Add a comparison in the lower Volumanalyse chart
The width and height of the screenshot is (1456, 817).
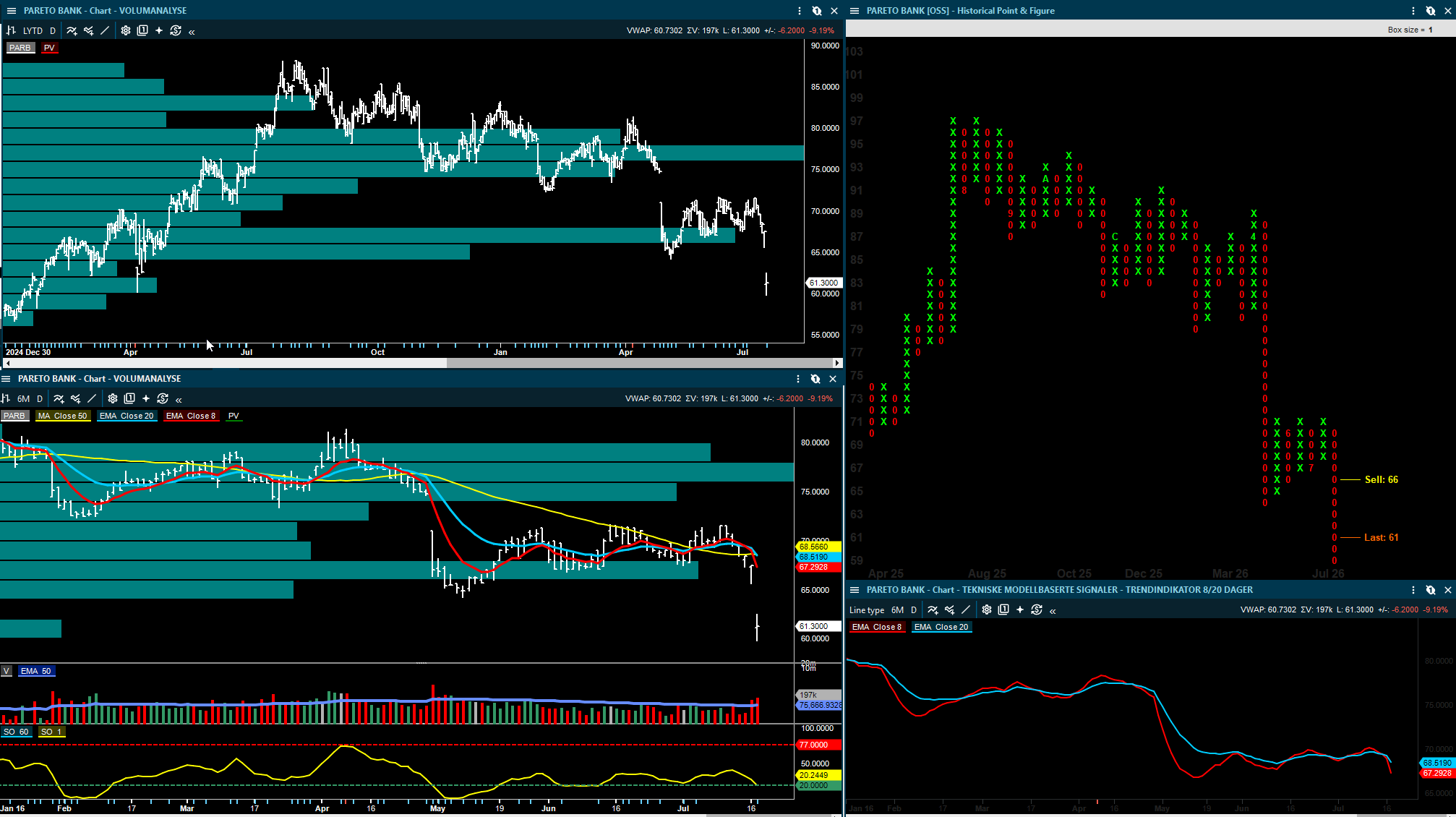coord(75,398)
